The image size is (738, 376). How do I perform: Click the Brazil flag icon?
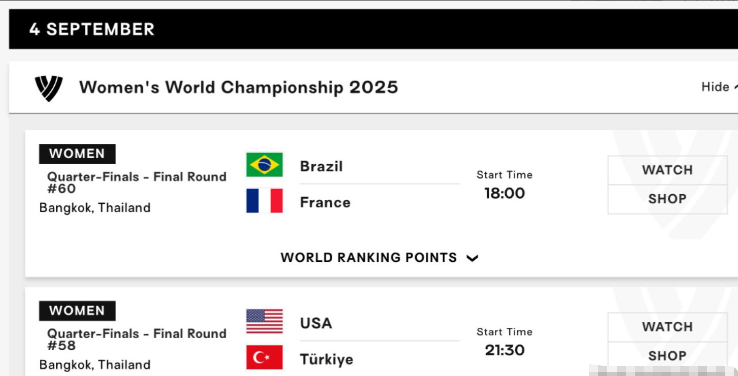(265, 165)
